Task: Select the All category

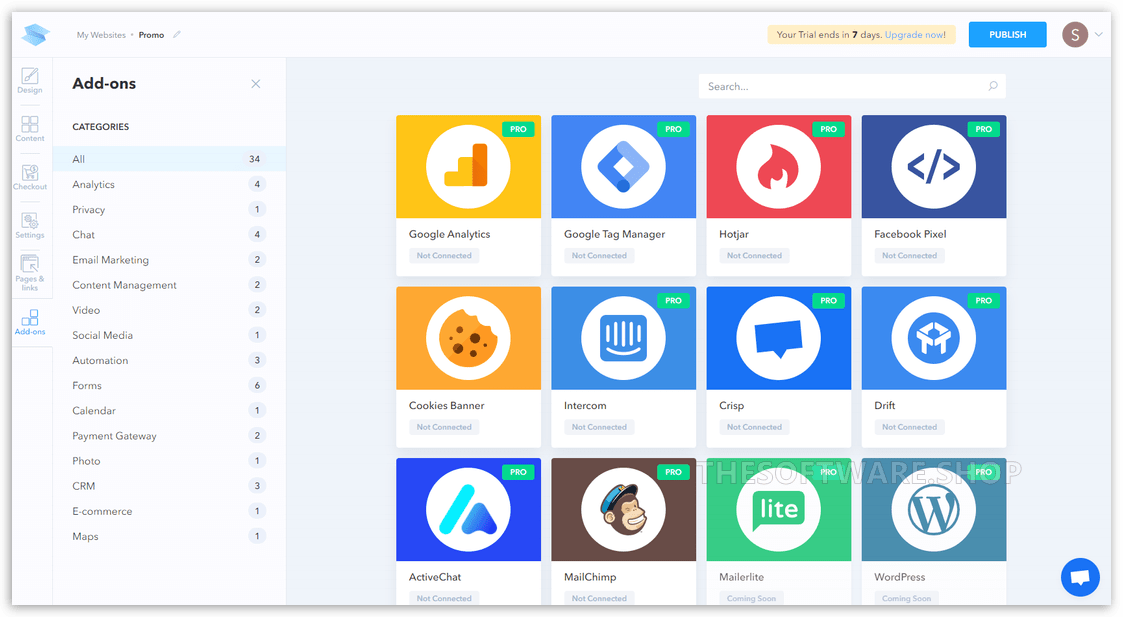Action: pyautogui.click(x=169, y=159)
